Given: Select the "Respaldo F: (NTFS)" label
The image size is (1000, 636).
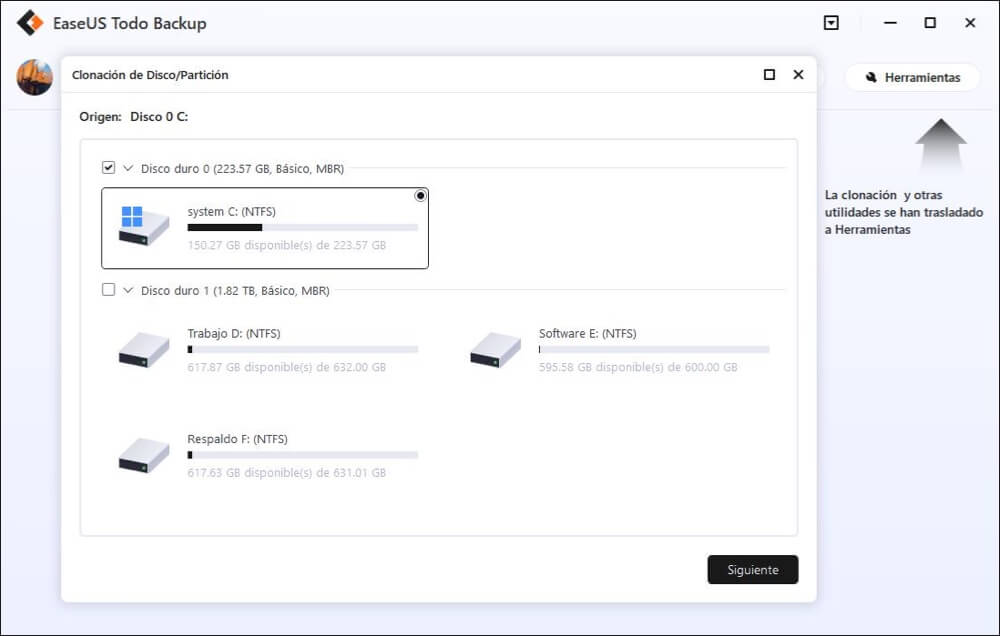Looking at the screenshot, I should click(237, 439).
